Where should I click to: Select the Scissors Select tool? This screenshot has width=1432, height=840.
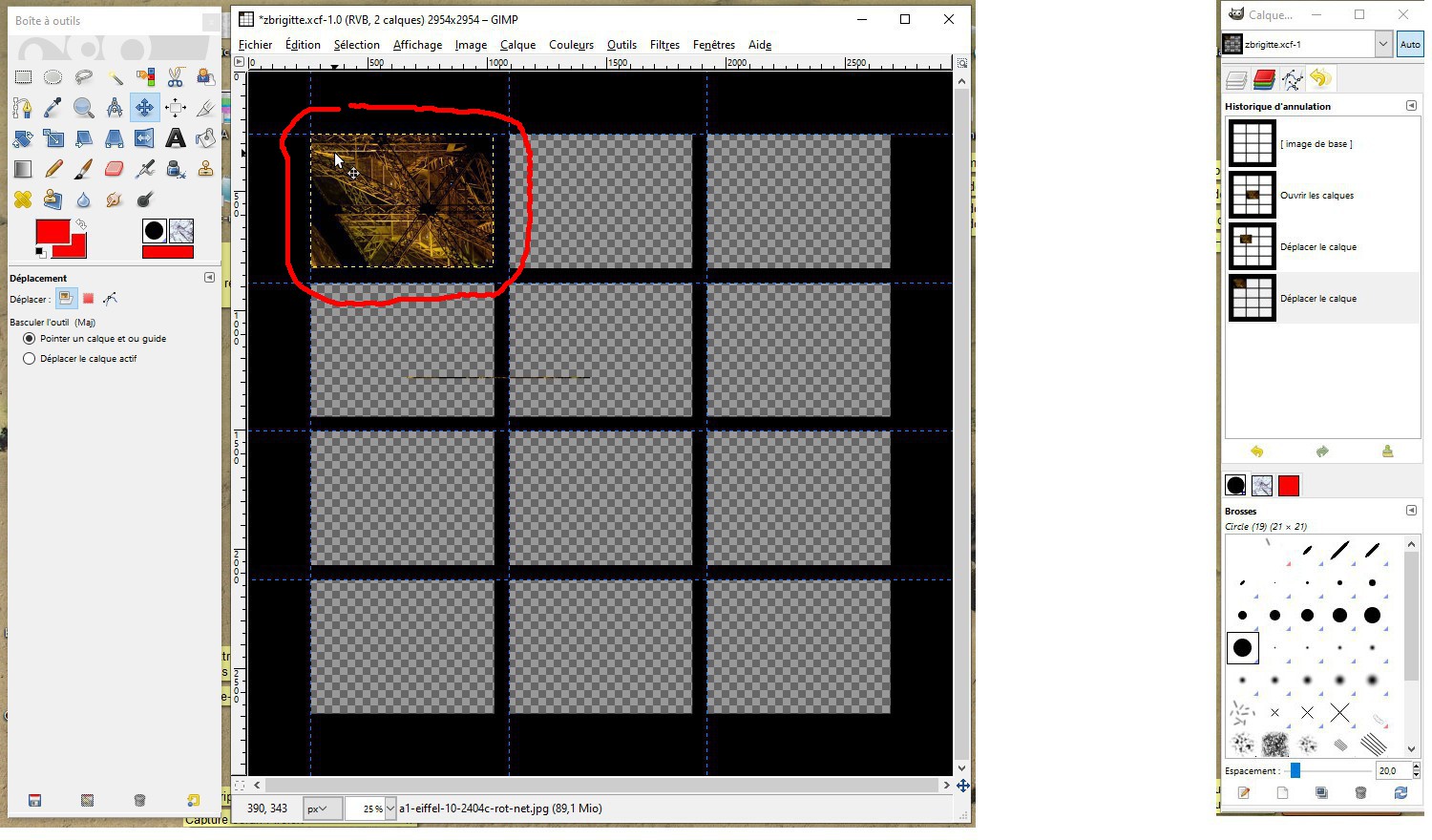(x=176, y=77)
